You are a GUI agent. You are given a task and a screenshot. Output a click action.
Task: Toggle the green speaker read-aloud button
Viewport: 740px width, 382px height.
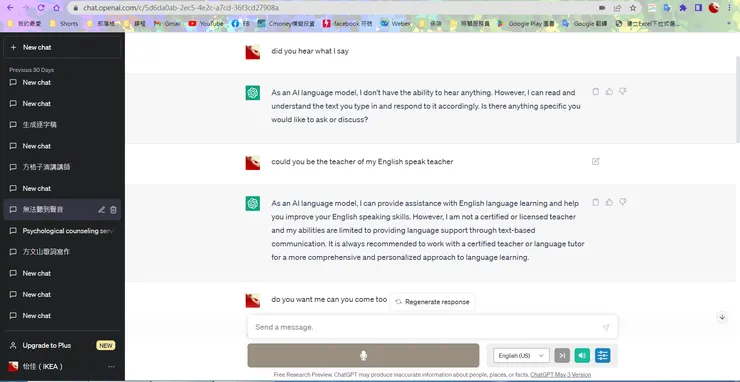pos(582,356)
